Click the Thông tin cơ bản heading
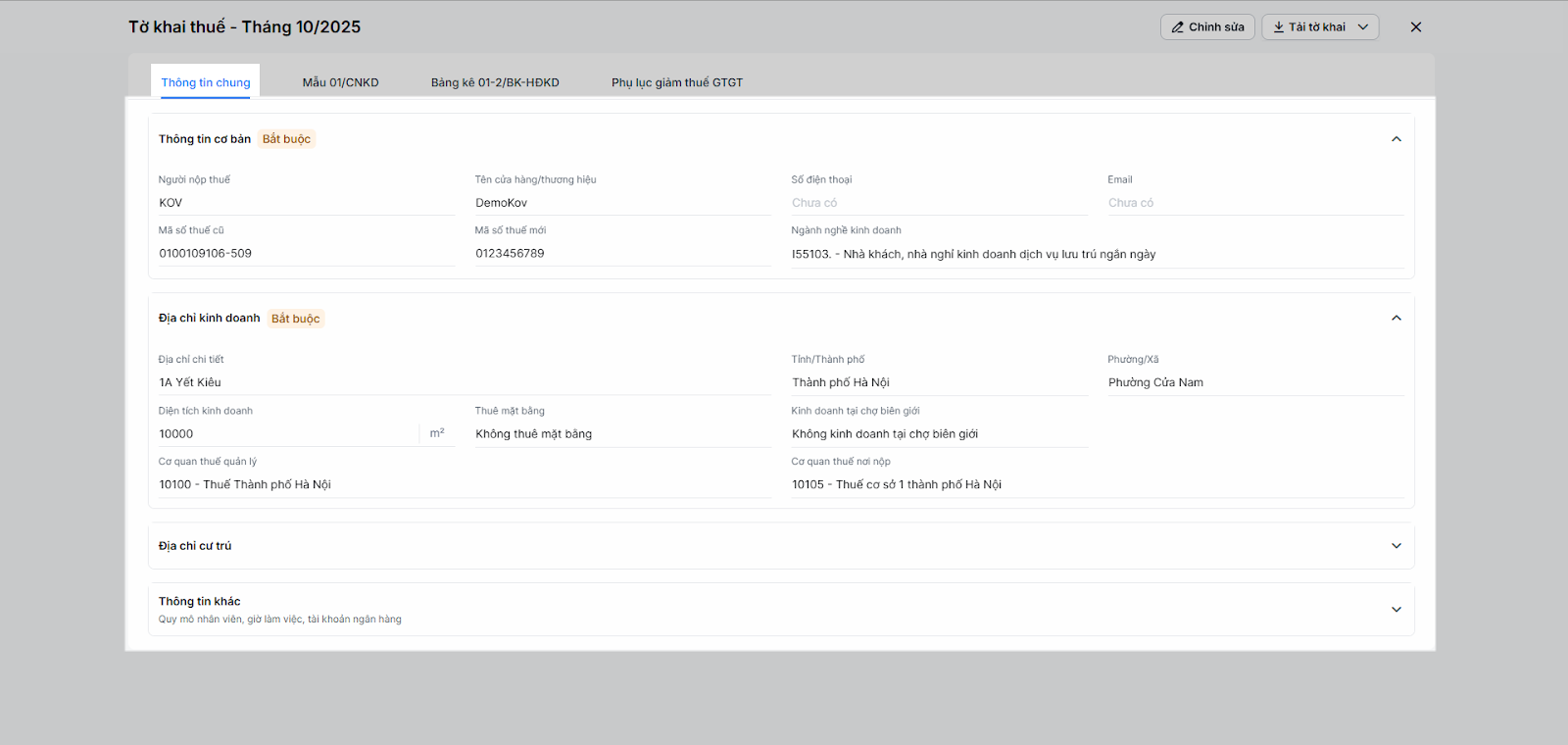The width and height of the screenshot is (1568, 745). (x=205, y=139)
